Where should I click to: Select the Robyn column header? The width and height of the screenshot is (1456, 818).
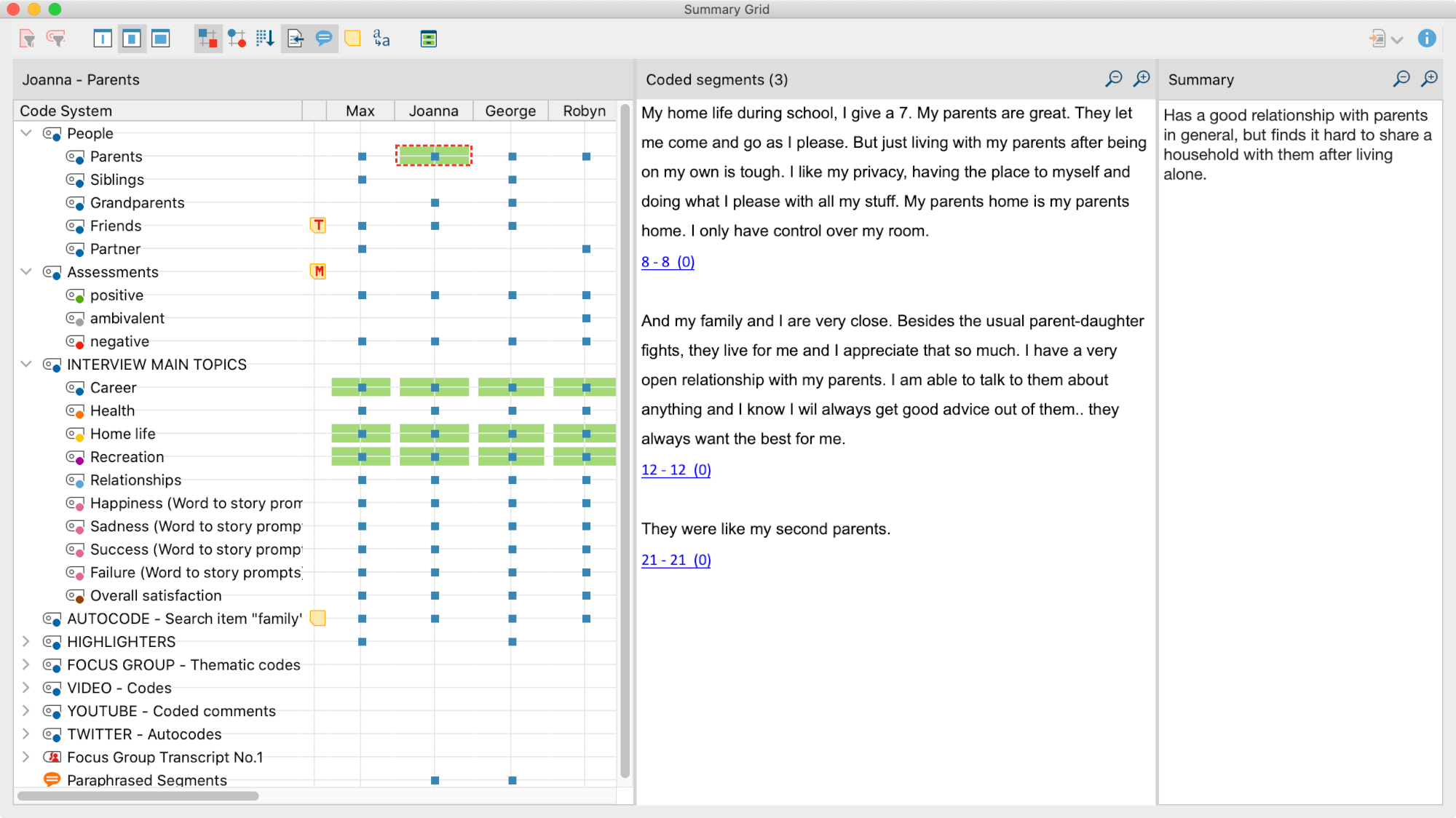[584, 111]
